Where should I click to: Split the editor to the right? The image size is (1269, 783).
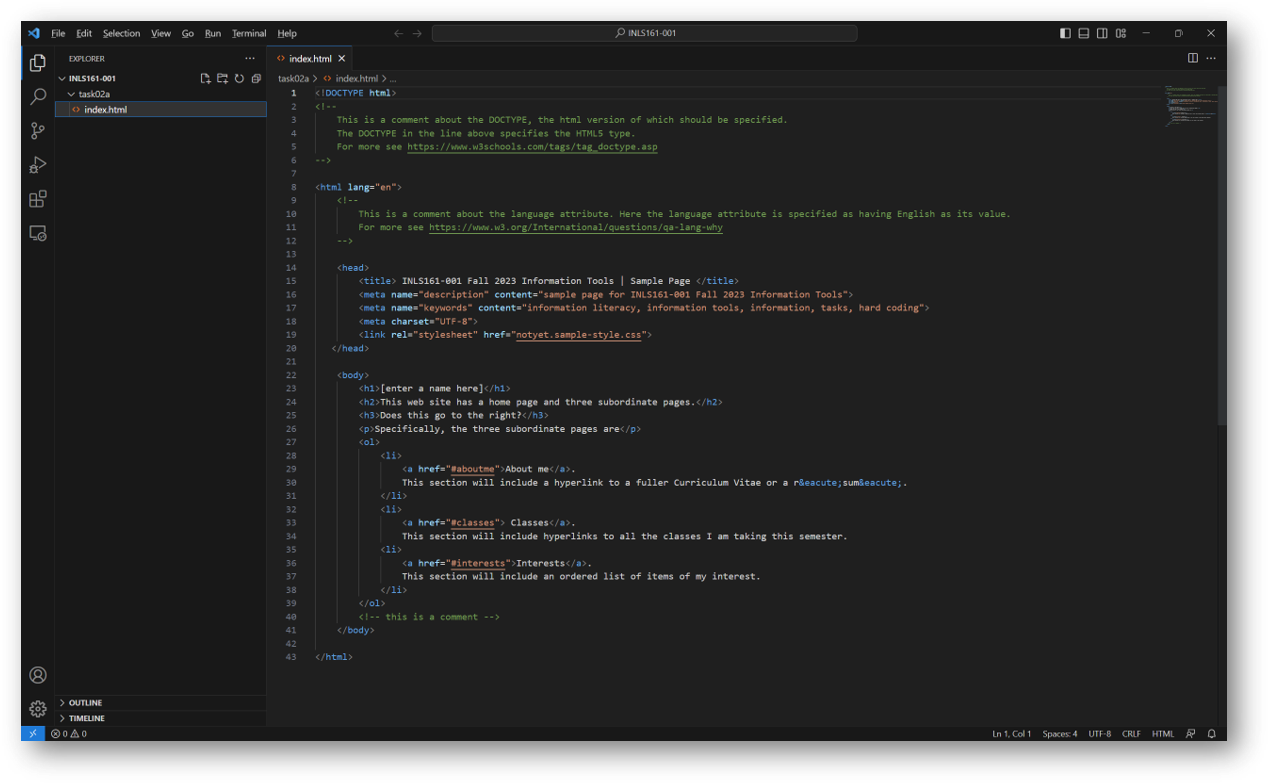(x=1192, y=58)
